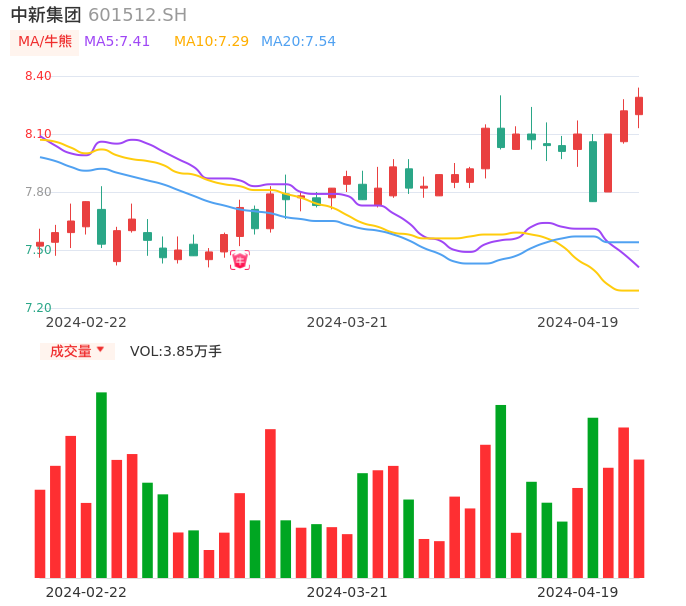Click the 2024-04-19 date label under price chart
The image size is (686, 606).
[577, 322]
